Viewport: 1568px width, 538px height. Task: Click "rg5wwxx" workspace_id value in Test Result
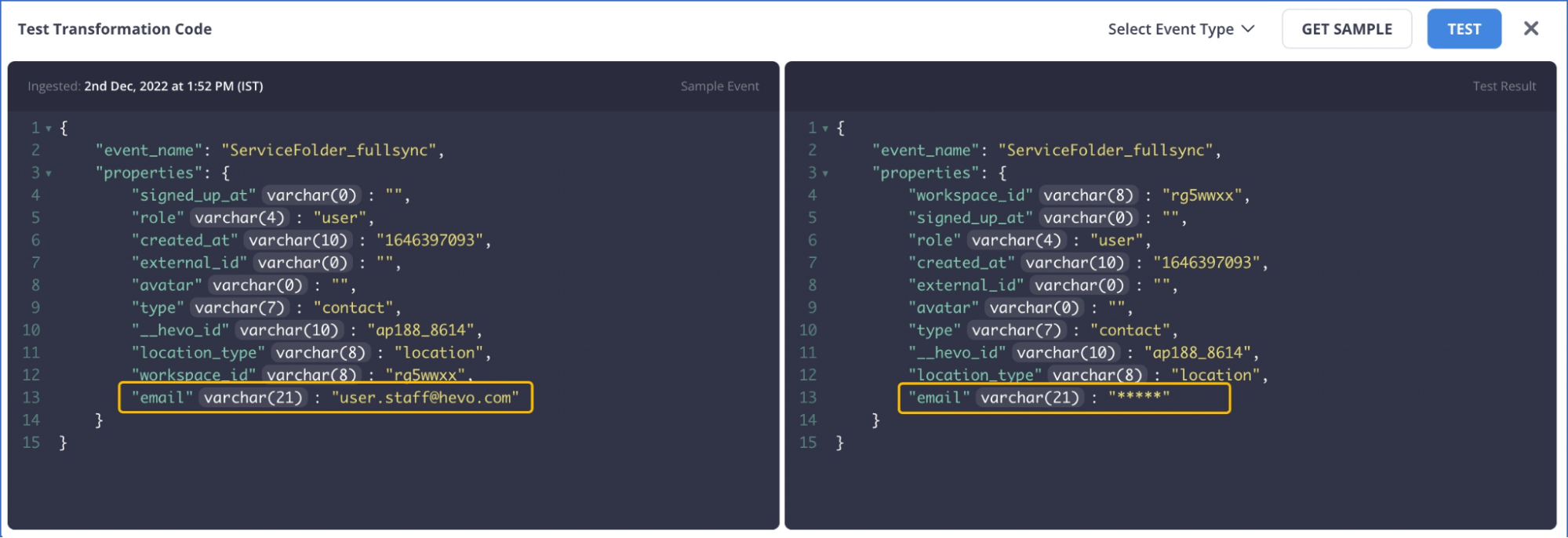pos(1202,195)
